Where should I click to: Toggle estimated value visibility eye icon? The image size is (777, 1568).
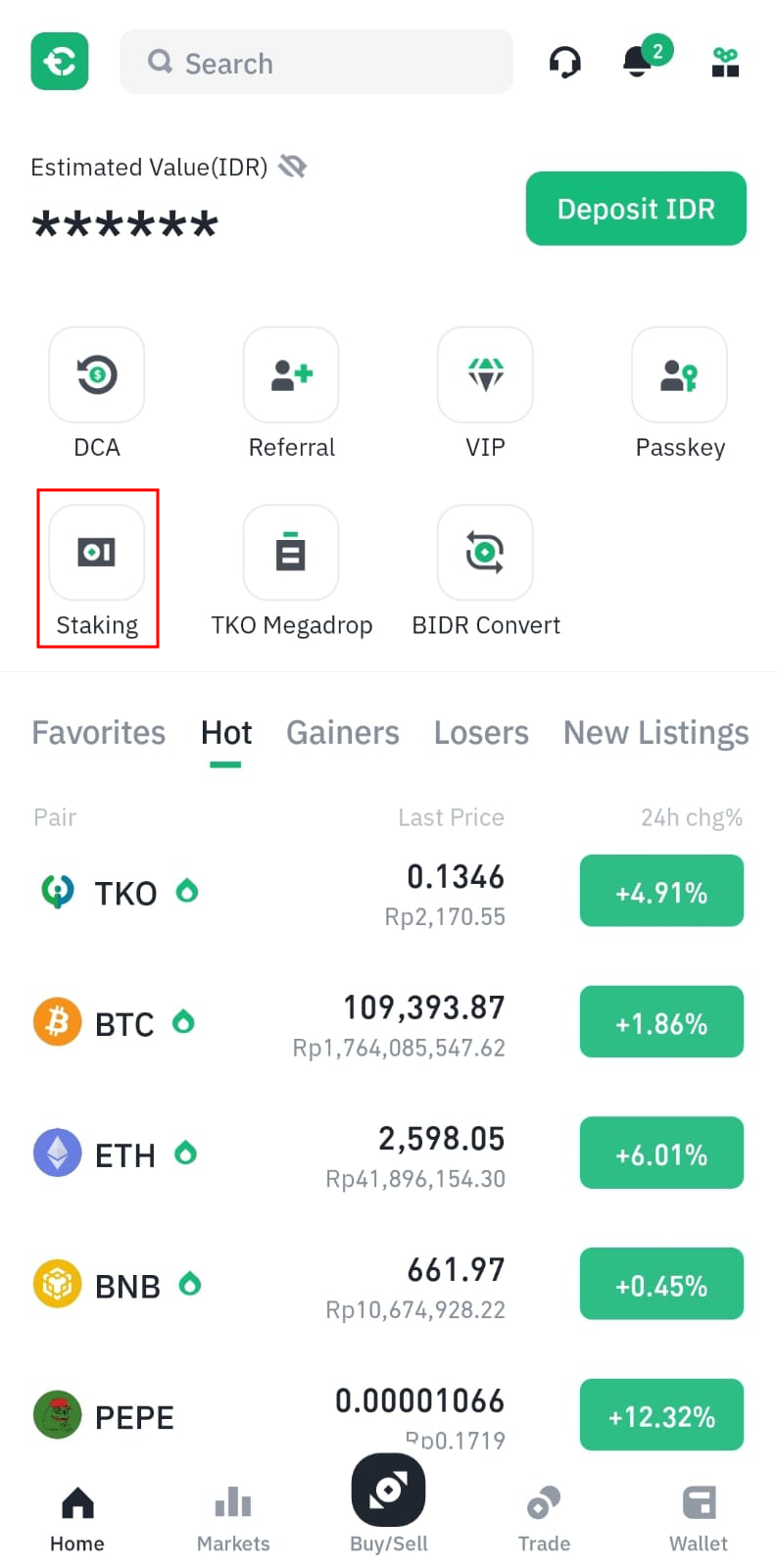click(x=292, y=167)
